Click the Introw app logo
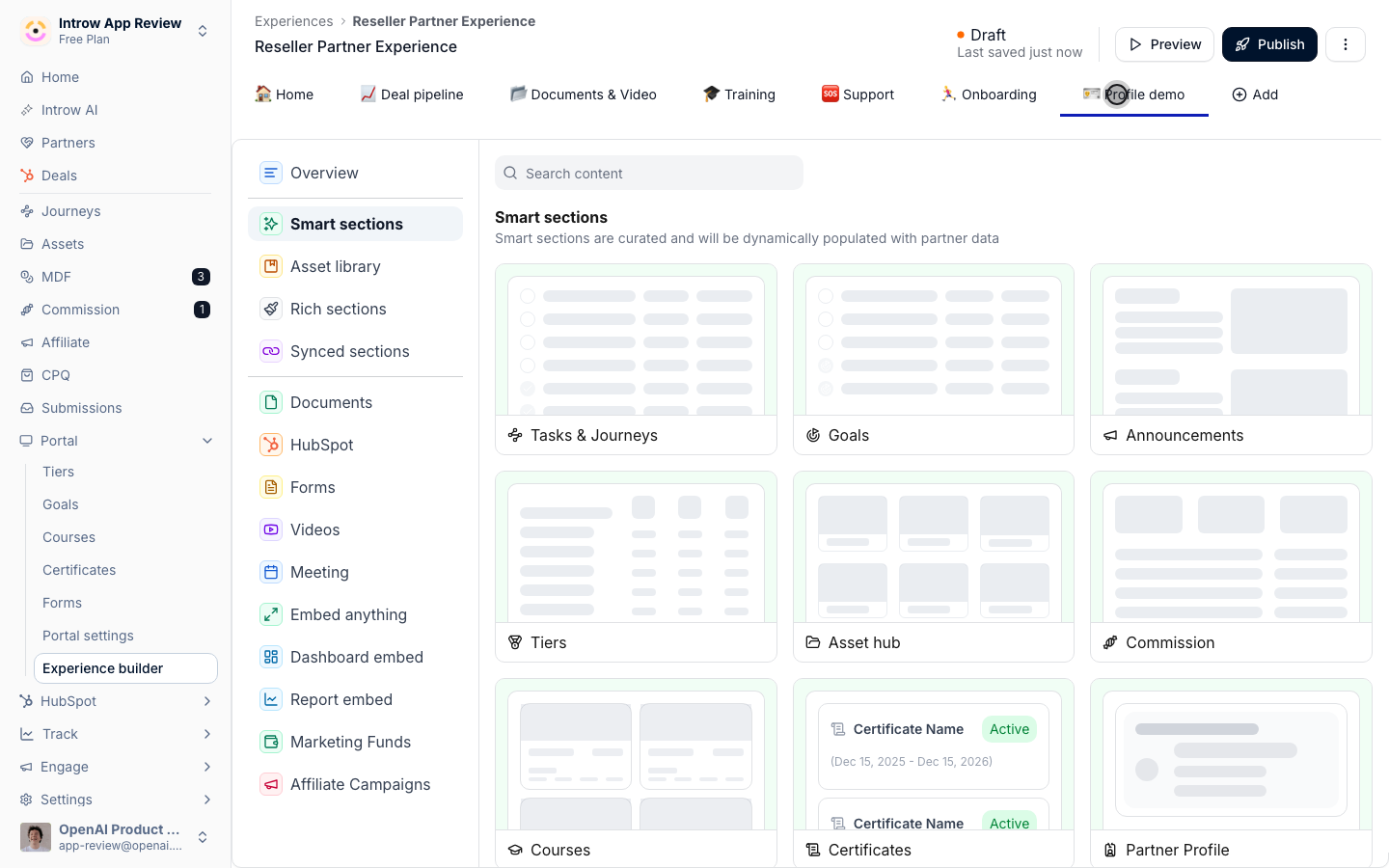This screenshot has width=1389, height=868. click(36, 31)
